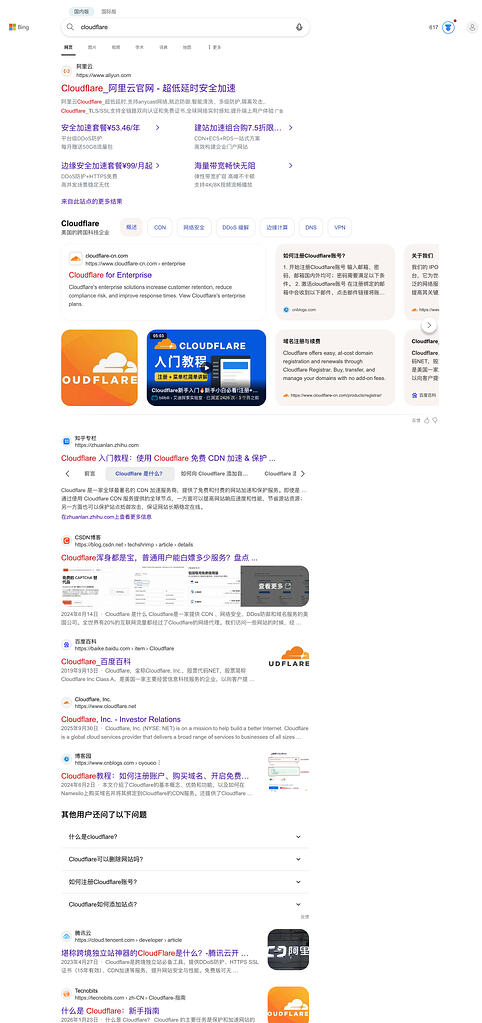Viewport: 482px width, 1023px height.
Task: Open 在zhuanlan.zhihu.com上查看更多信息 link
Action: click(106, 517)
